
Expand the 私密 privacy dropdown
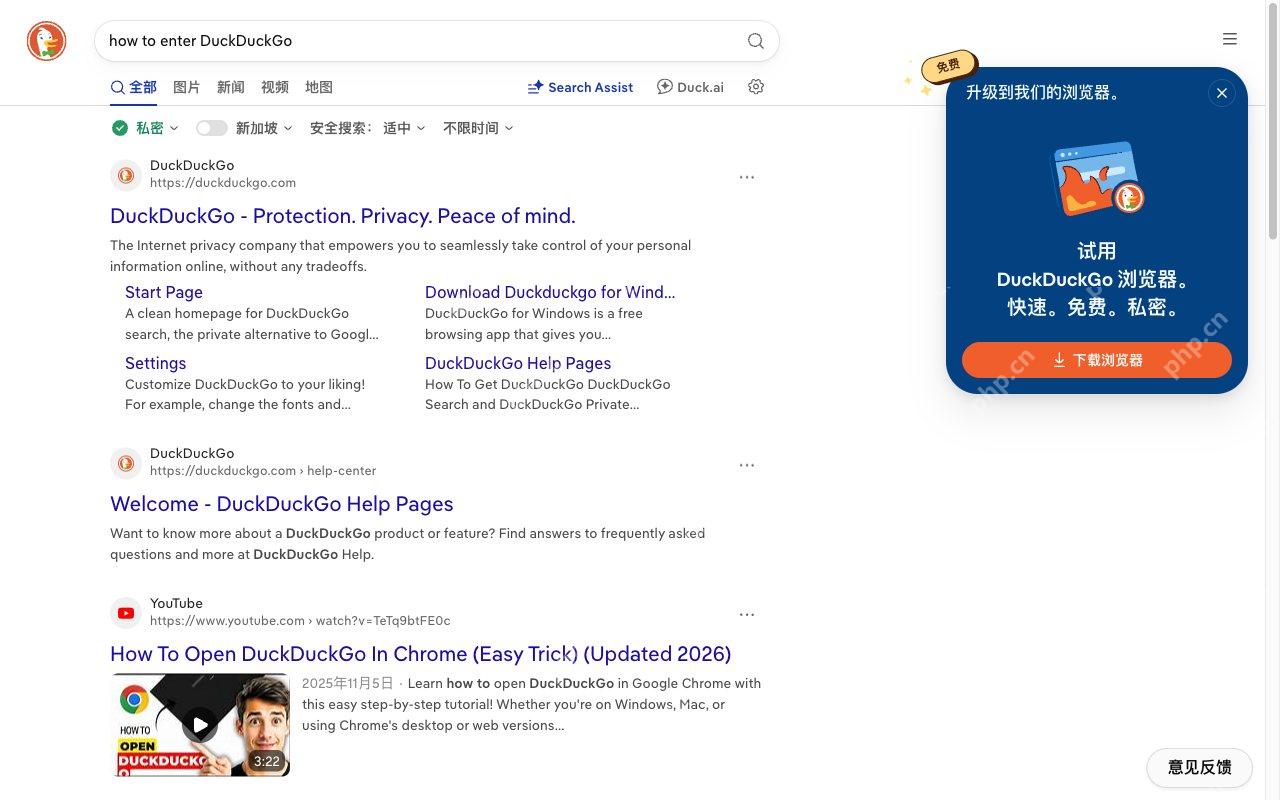point(146,128)
